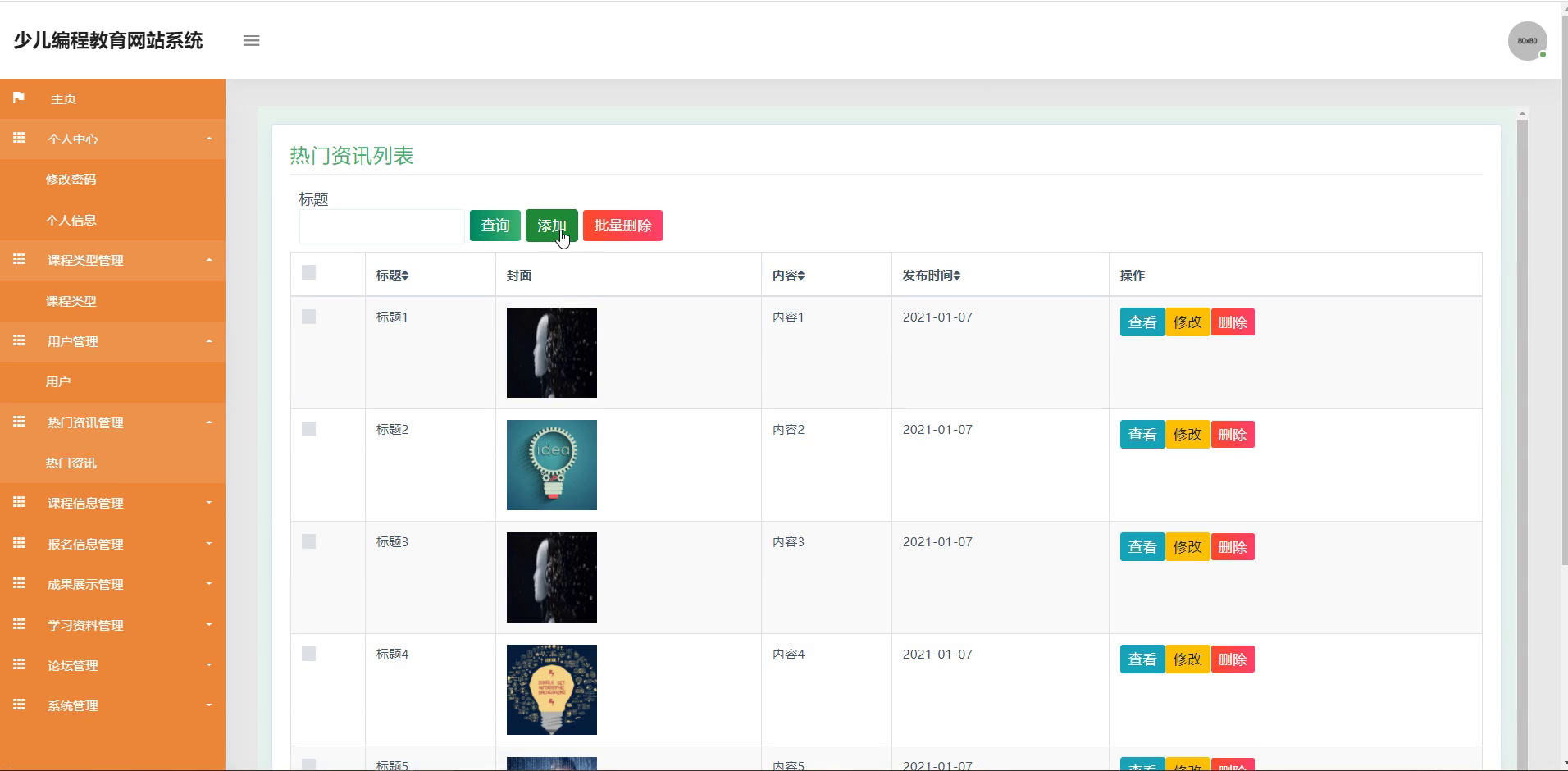This screenshot has height=771, width=1568.
Task: Click 删除 for row 标题3
Action: coord(1233,547)
